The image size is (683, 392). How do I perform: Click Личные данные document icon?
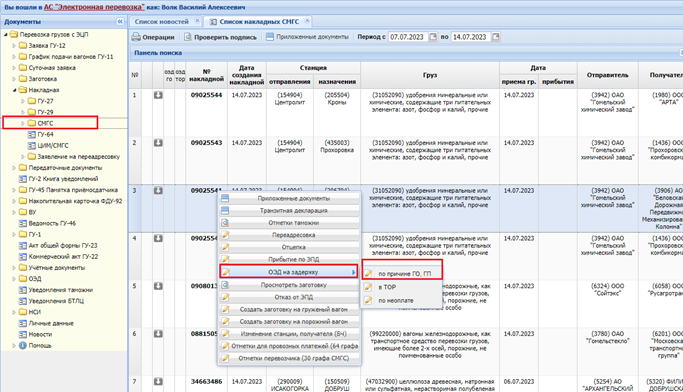coord(23,323)
